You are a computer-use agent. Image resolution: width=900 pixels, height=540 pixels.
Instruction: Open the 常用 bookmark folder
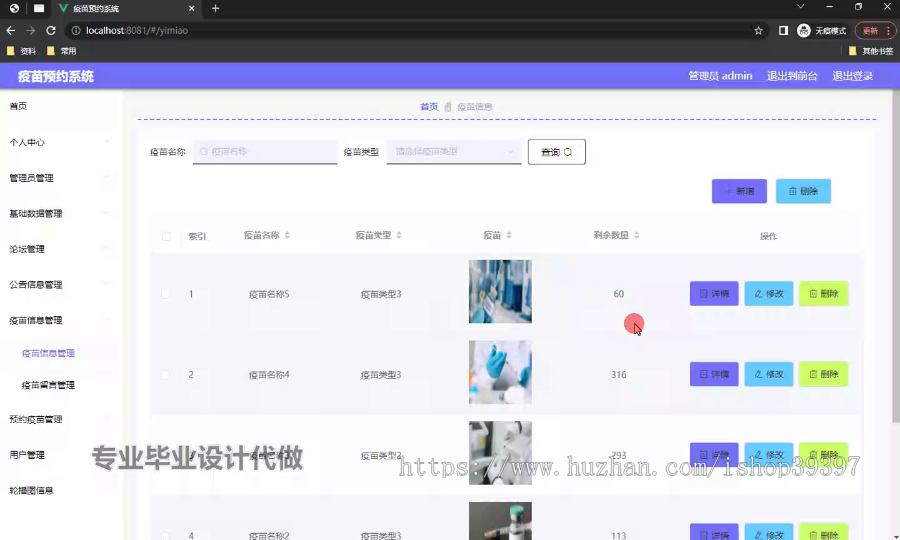pyautogui.click(x=61, y=51)
